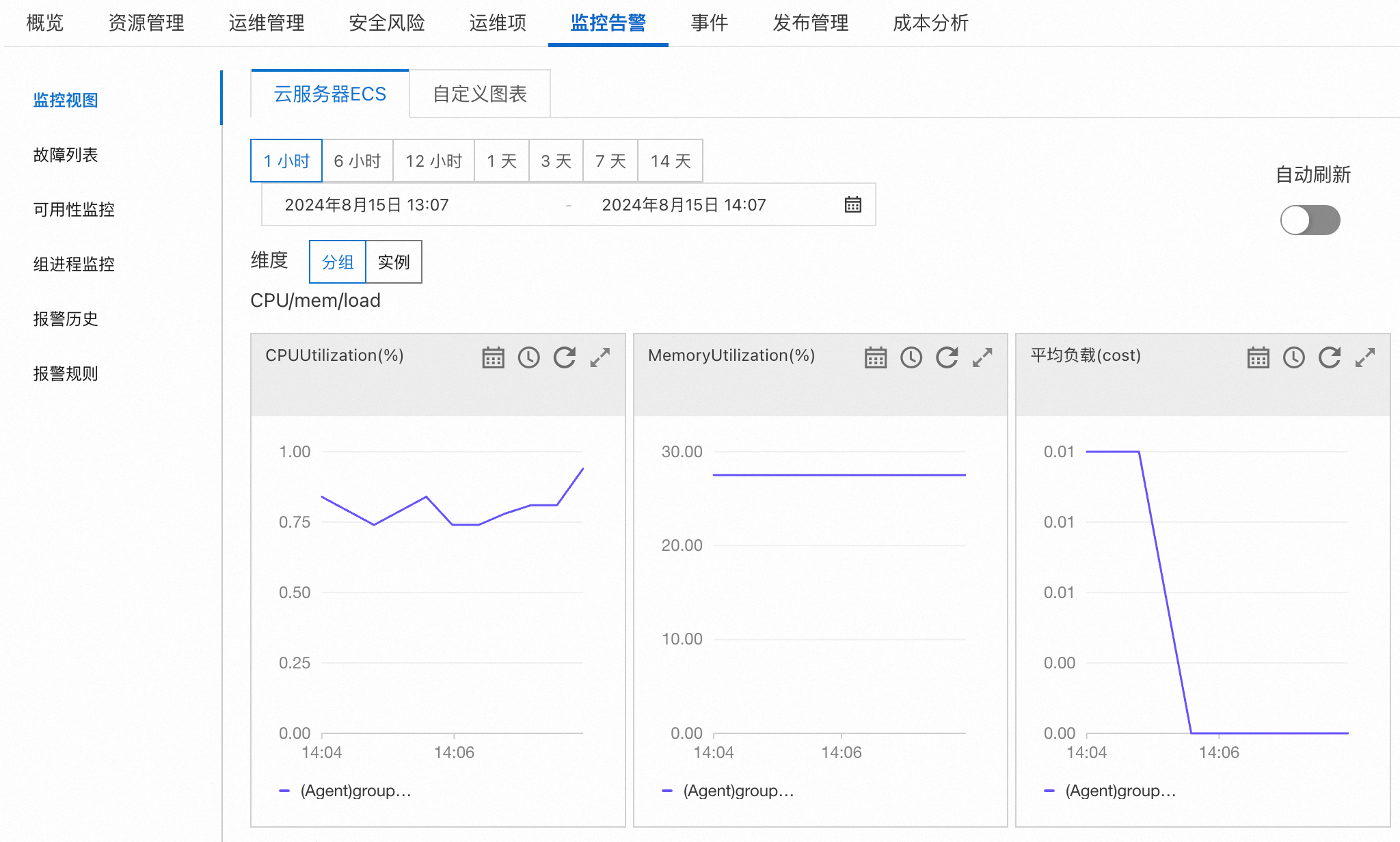Select the 14 天 time range

click(671, 161)
